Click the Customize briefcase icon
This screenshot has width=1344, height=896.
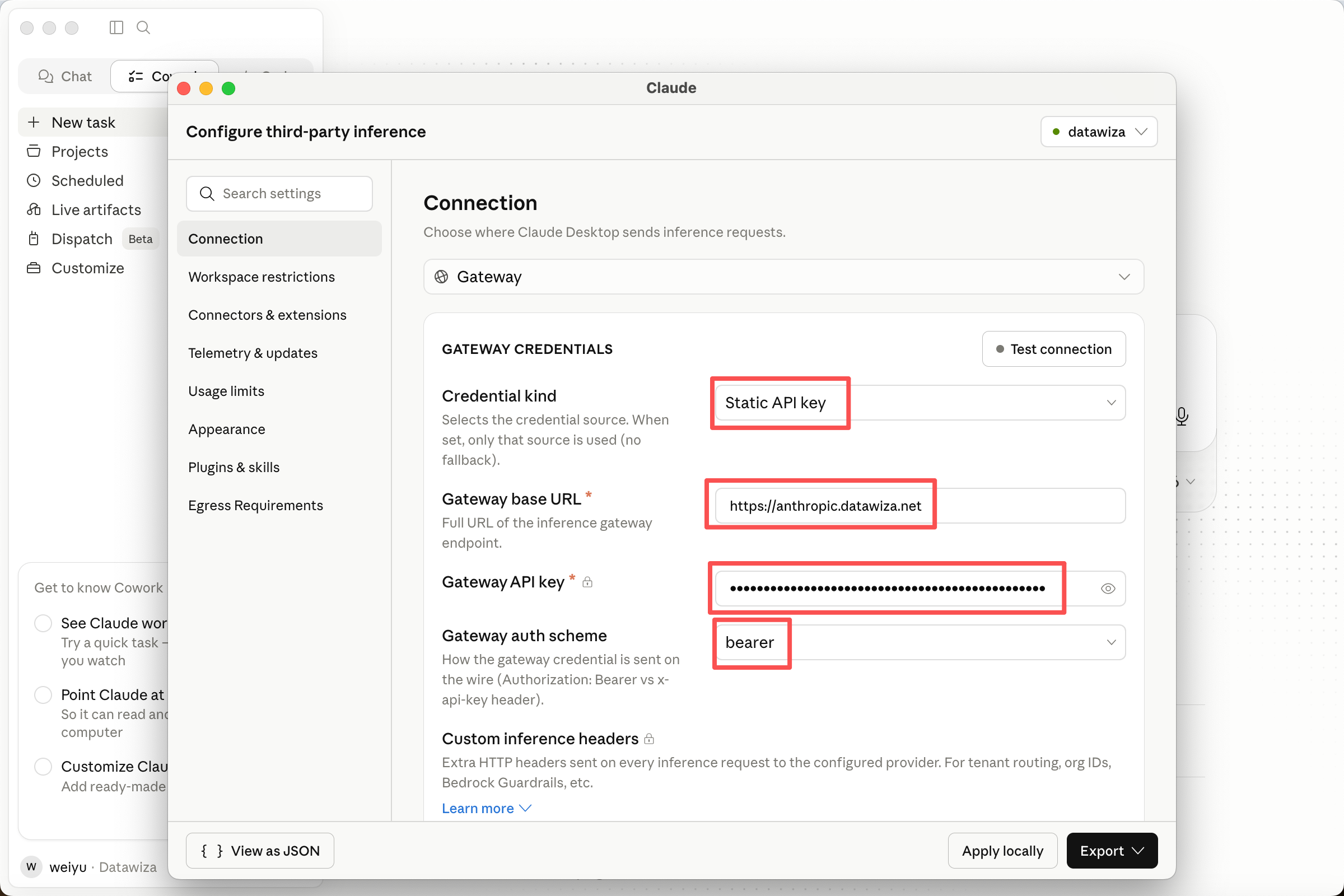point(34,268)
